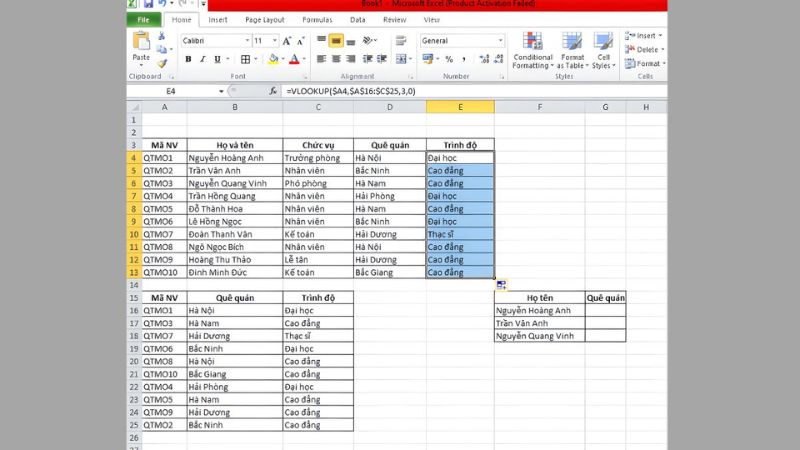Click the Save icon in quick access toolbar
This screenshot has height=450, width=800.
pyautogui.click(x=148, y=4)
